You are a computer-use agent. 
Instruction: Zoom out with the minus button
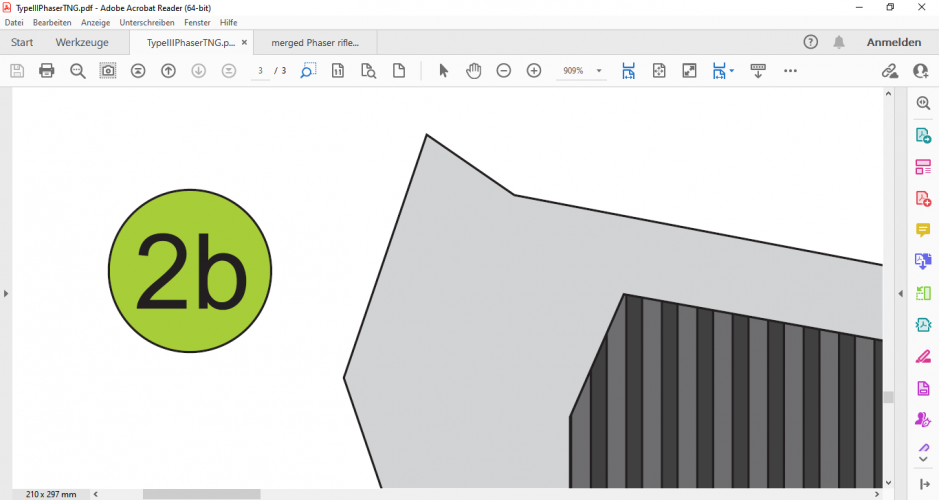[x=504, y=71]
